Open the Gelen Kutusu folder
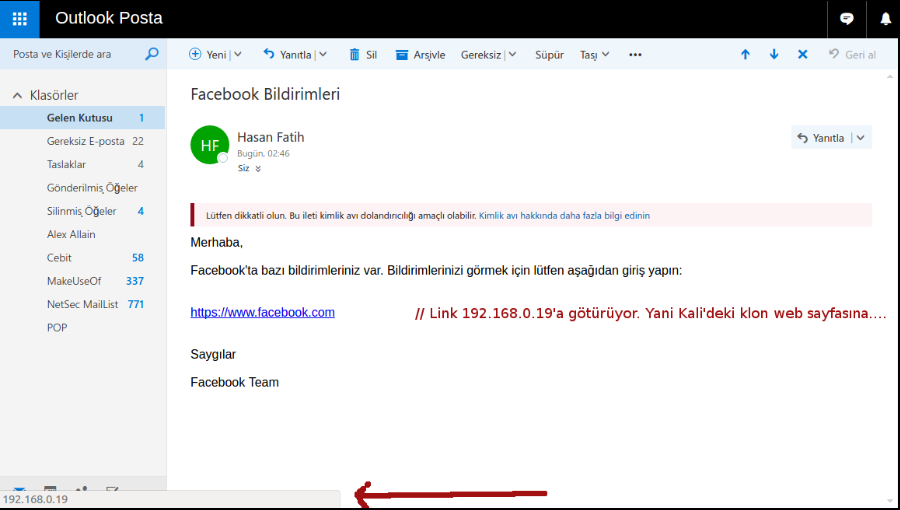Viewport: 900px width, 510px height. pos(83,118)
